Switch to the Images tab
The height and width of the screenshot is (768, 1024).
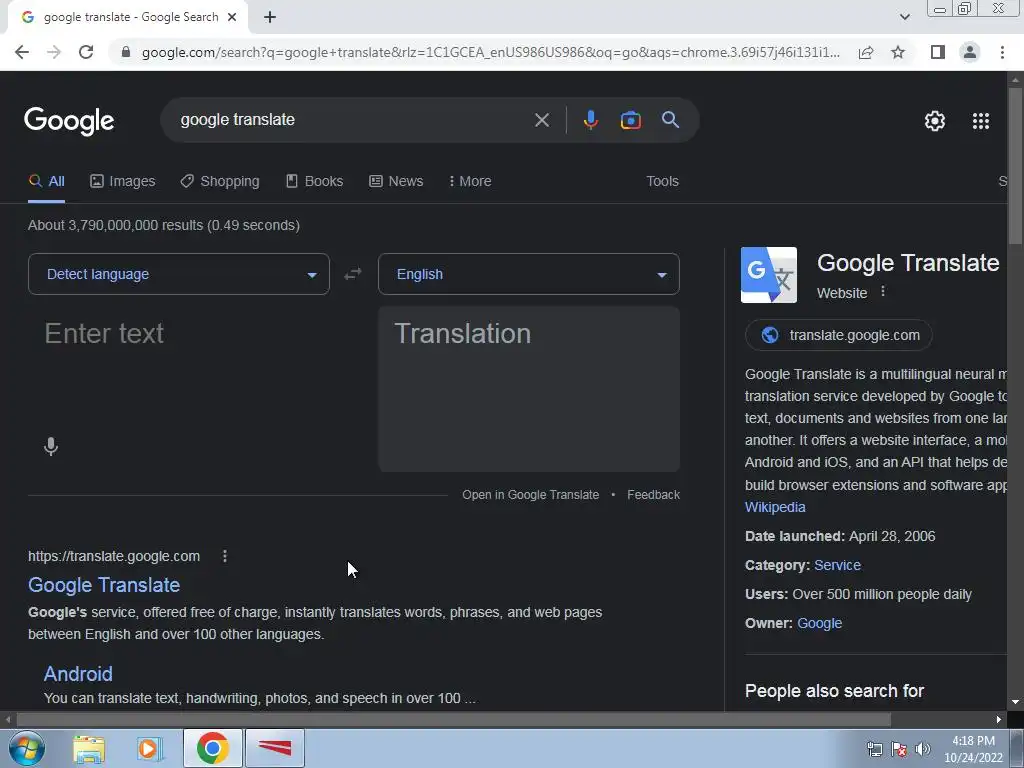coord(123,181)
